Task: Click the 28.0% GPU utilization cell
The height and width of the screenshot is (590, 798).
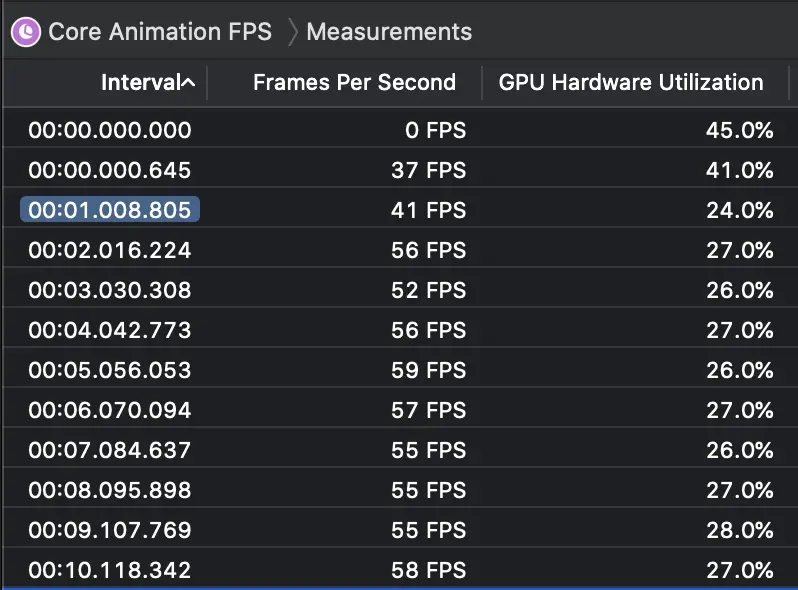Action: 739,530
